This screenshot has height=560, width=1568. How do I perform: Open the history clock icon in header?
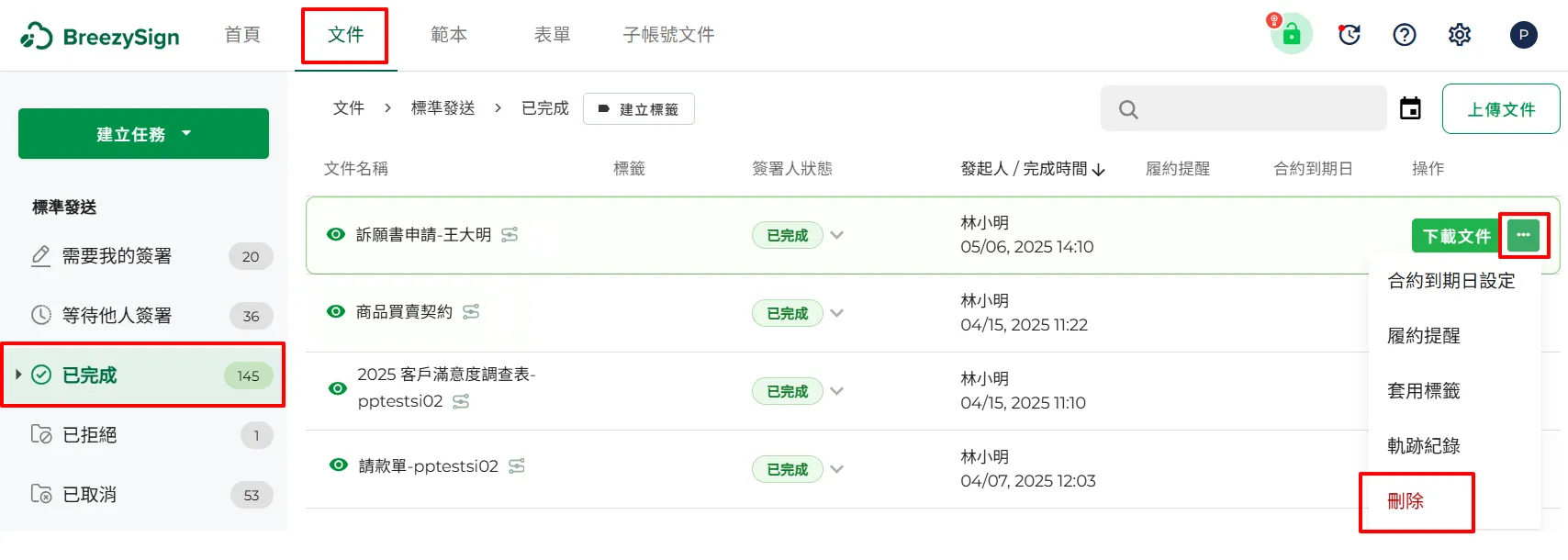[1349, 35]
